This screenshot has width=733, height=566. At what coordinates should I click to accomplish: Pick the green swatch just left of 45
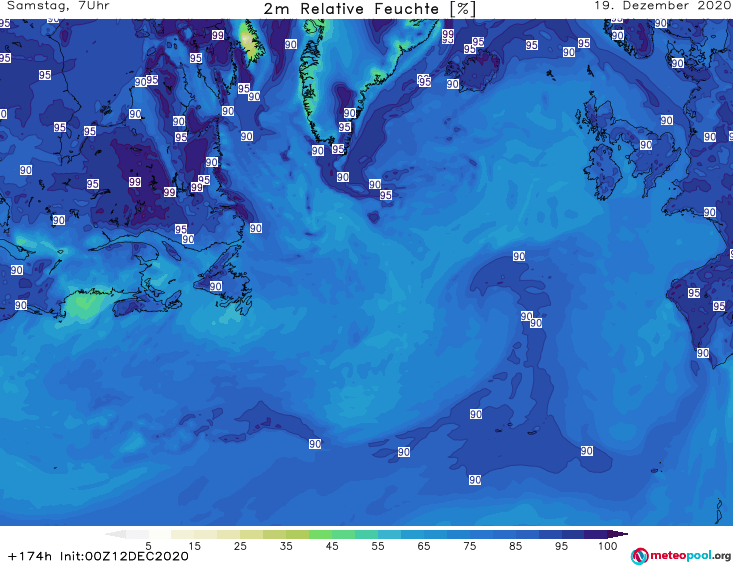coord(320,534)
